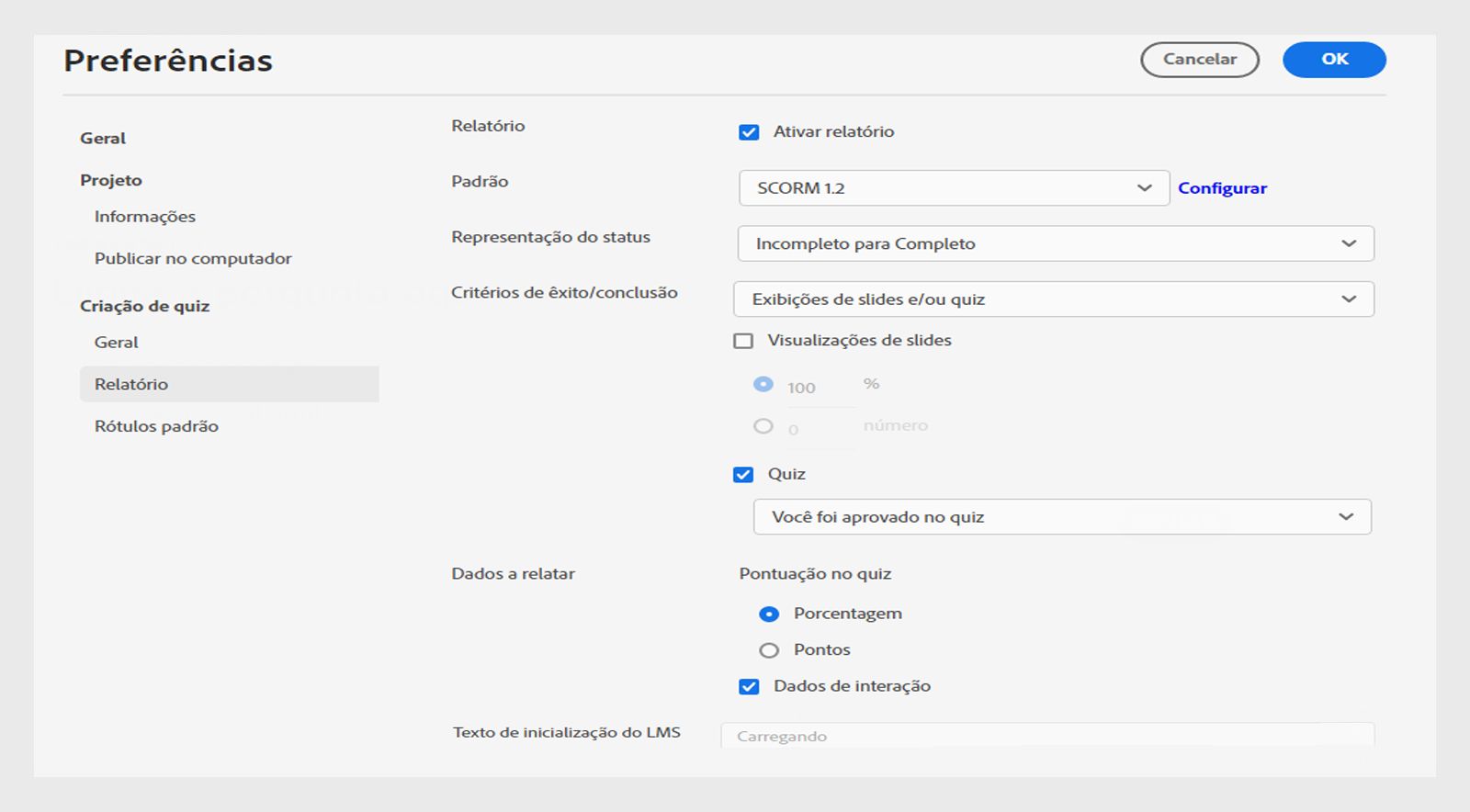Select the Pontos radio button
Image resolution: width=1470 pixels, height=812 pixels.
pyautogui.click(x=769, y=650)
